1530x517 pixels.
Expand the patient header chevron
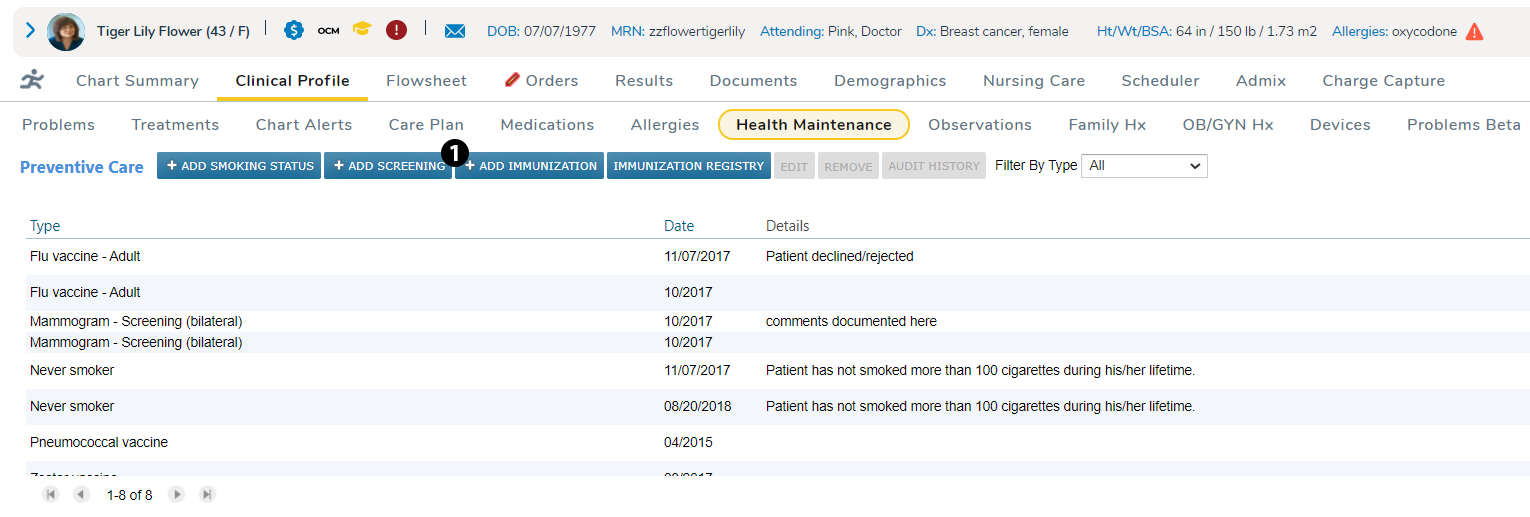pos(30,31)
